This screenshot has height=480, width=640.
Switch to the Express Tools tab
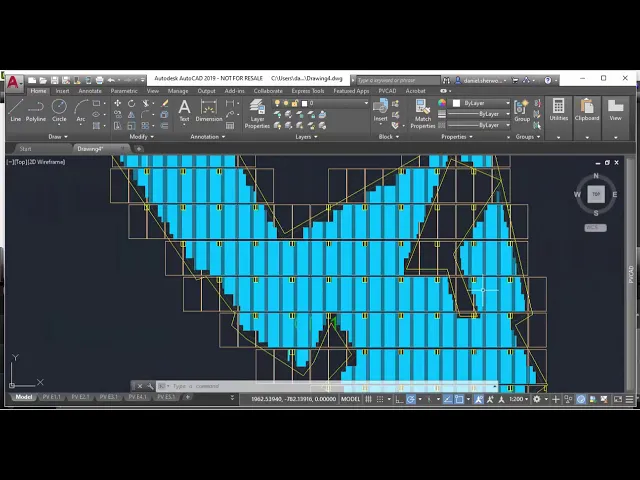click(x=308, y=91)
